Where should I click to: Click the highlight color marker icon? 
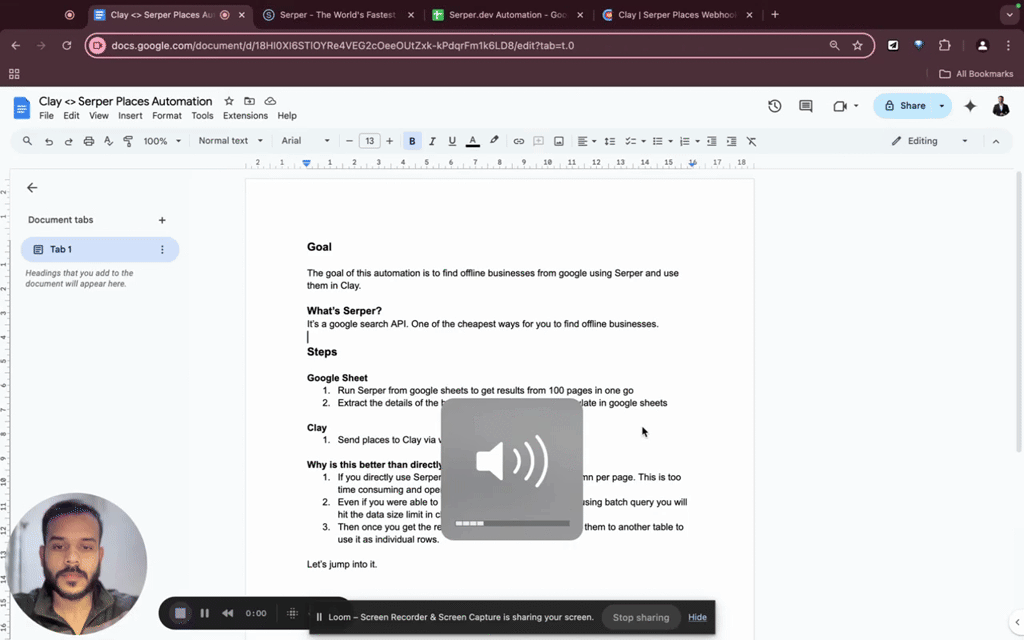(494, 141)
